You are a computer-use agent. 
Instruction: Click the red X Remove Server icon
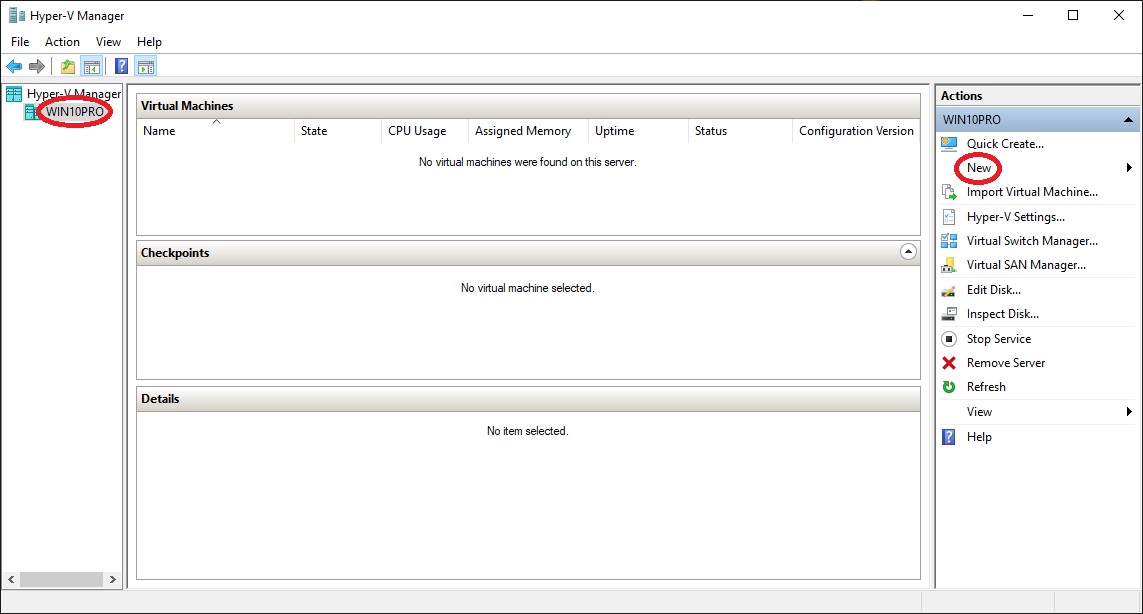tap(949, 362)
